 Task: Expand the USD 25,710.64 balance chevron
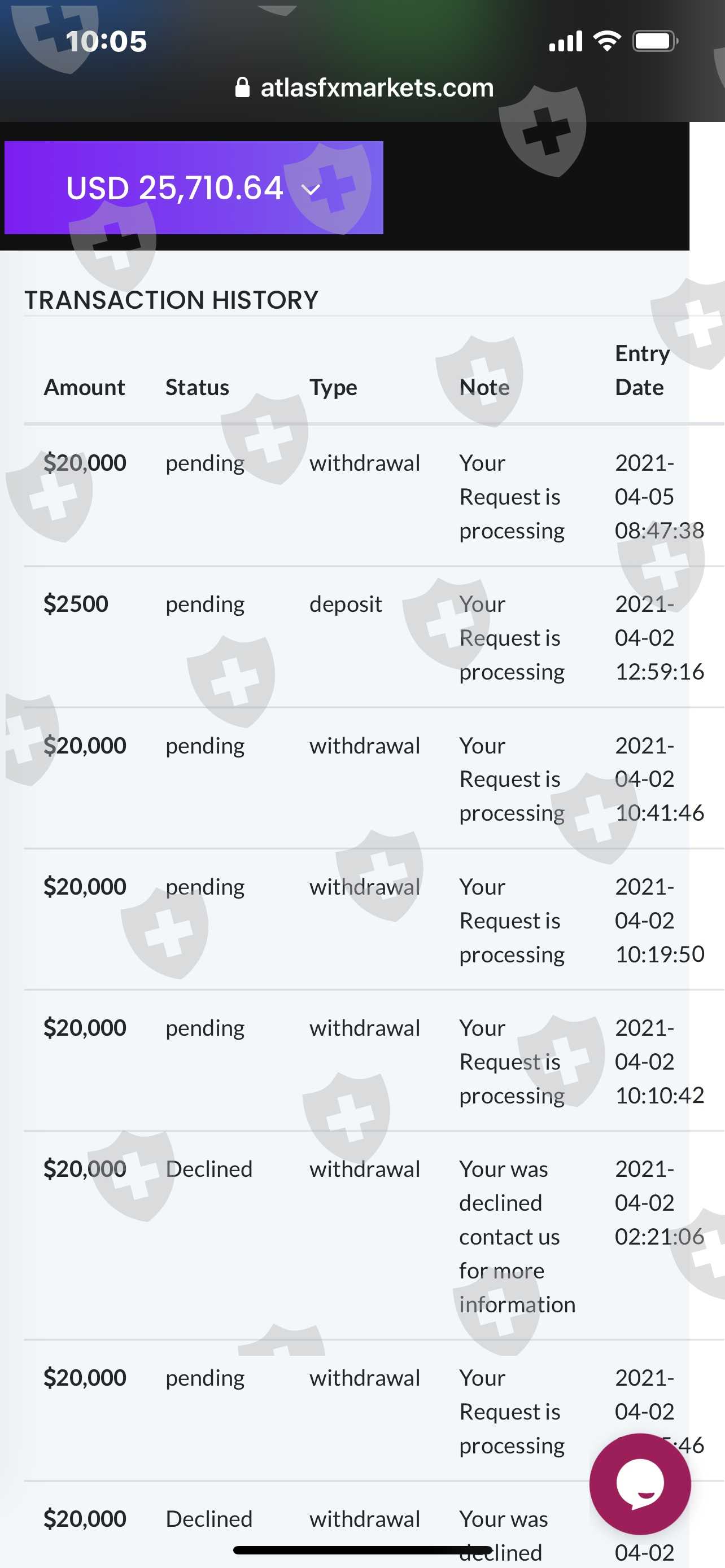(x=311, y=189)
